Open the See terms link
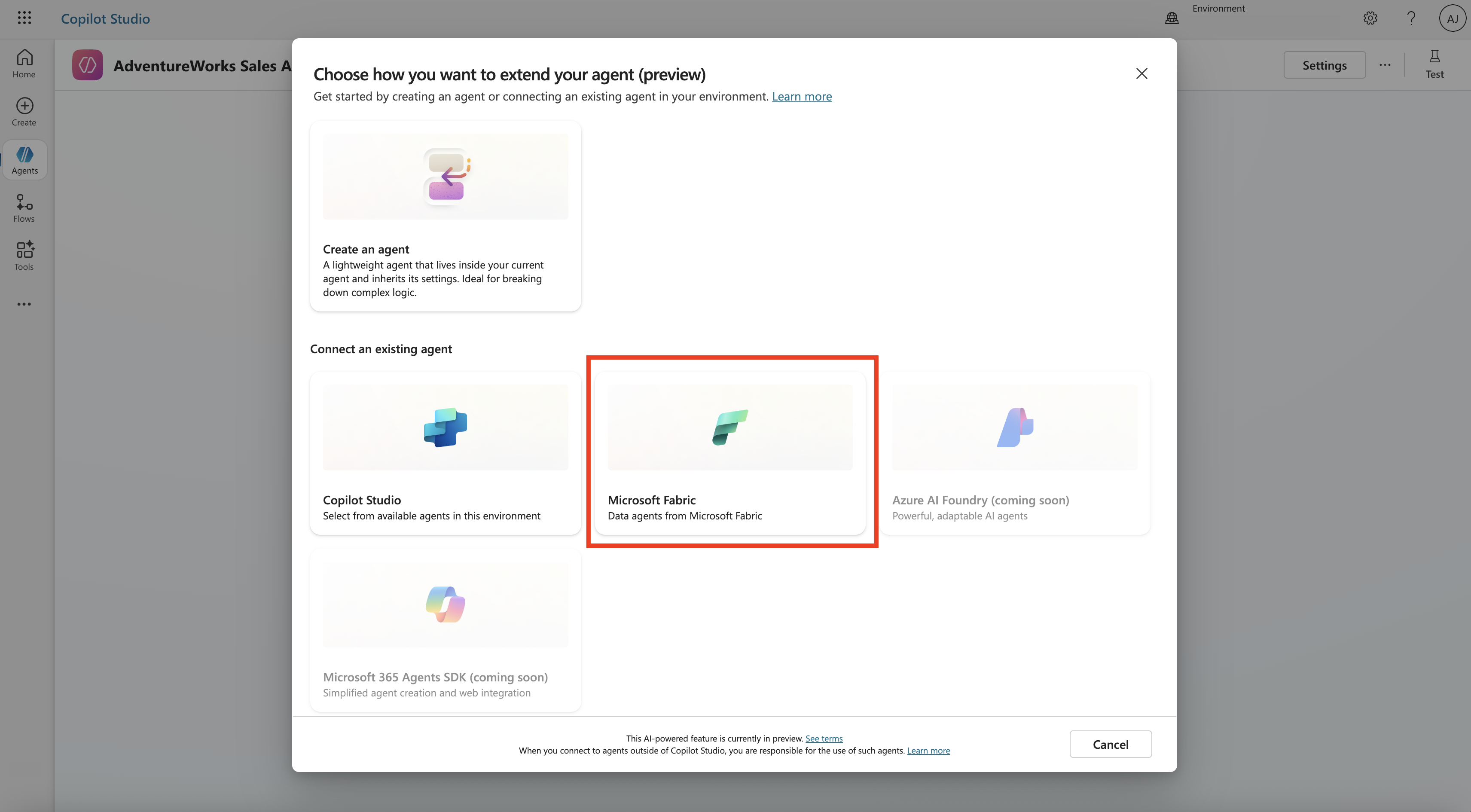 tap(824, 739)
